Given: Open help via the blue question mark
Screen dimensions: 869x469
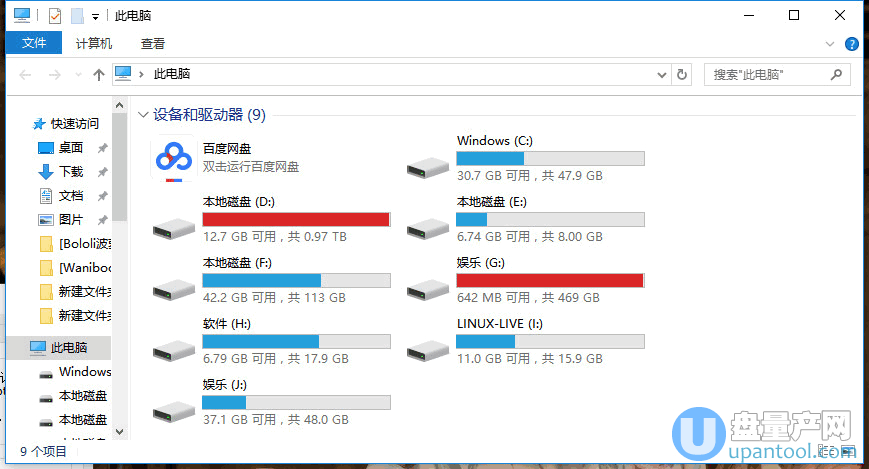Looking at the screenshot, I should [852, 44].
